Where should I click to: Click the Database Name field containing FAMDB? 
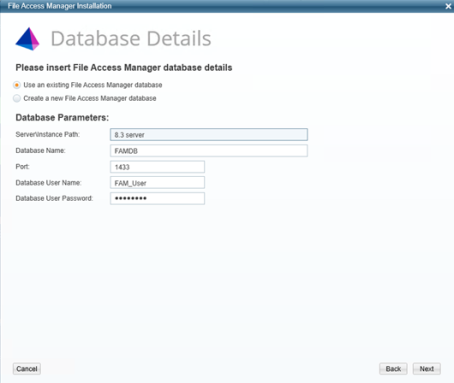pyautogui.click(x=209, y=151)
